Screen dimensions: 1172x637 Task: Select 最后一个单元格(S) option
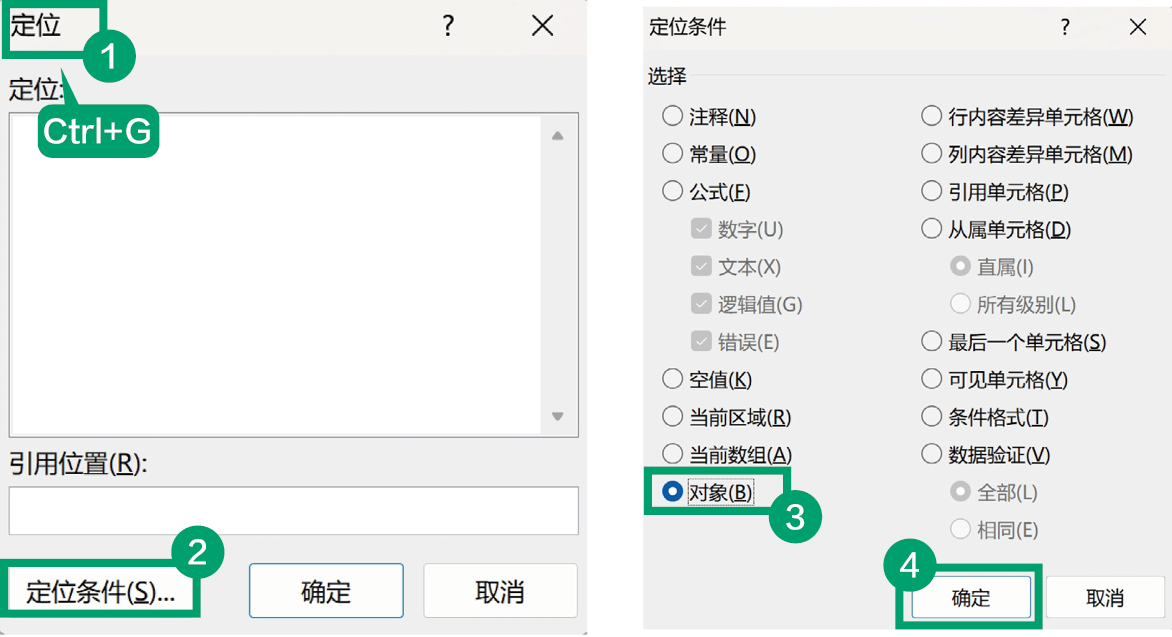click(931, 342)
